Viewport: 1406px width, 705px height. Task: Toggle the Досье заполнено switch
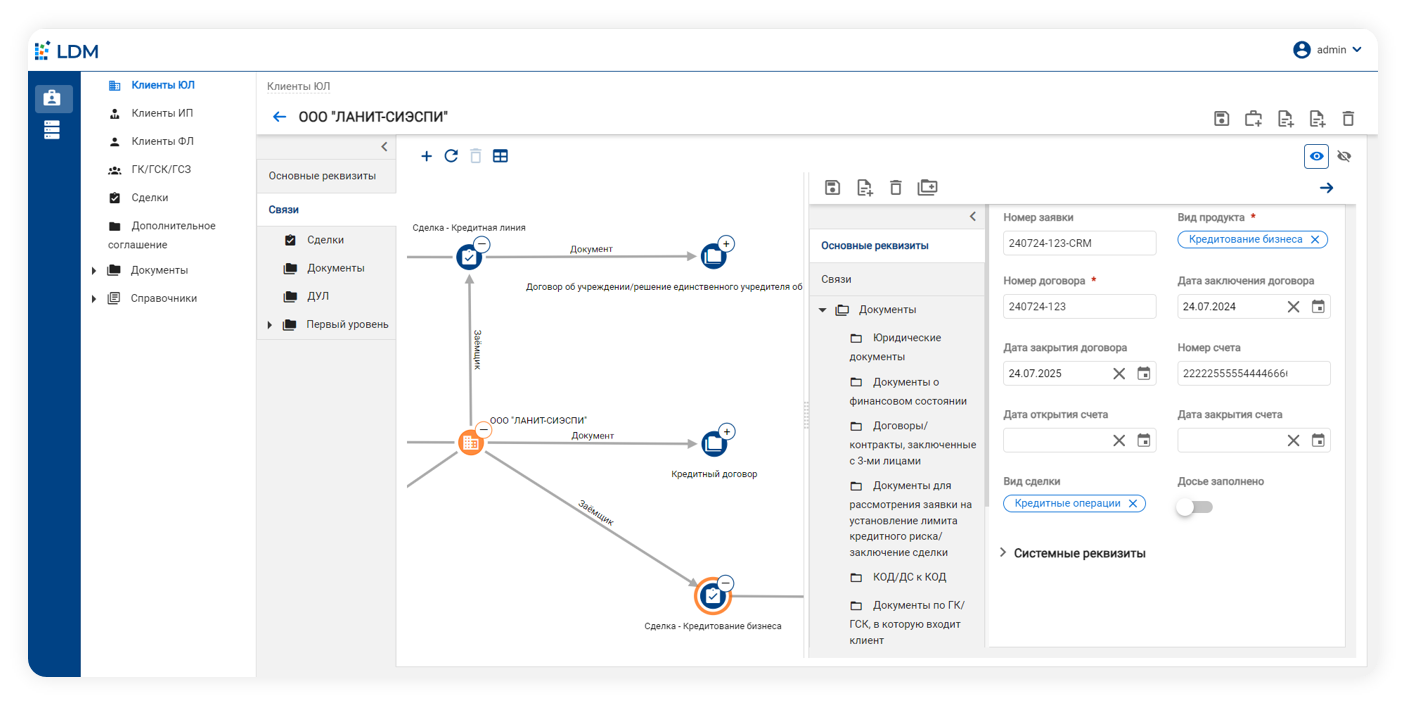click(x=1194, y=507)
